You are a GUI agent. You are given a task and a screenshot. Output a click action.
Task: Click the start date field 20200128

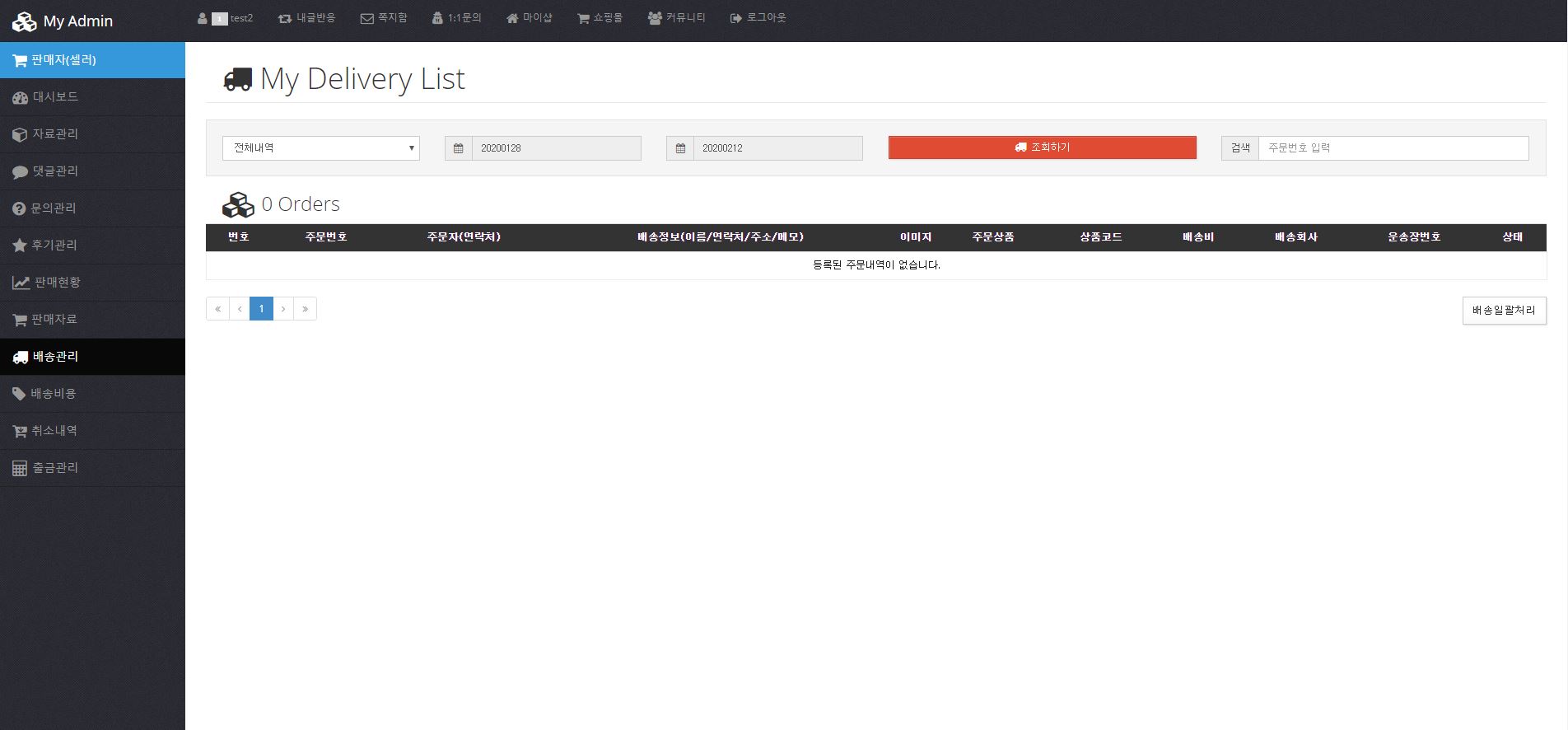click(x=556, y=148)
